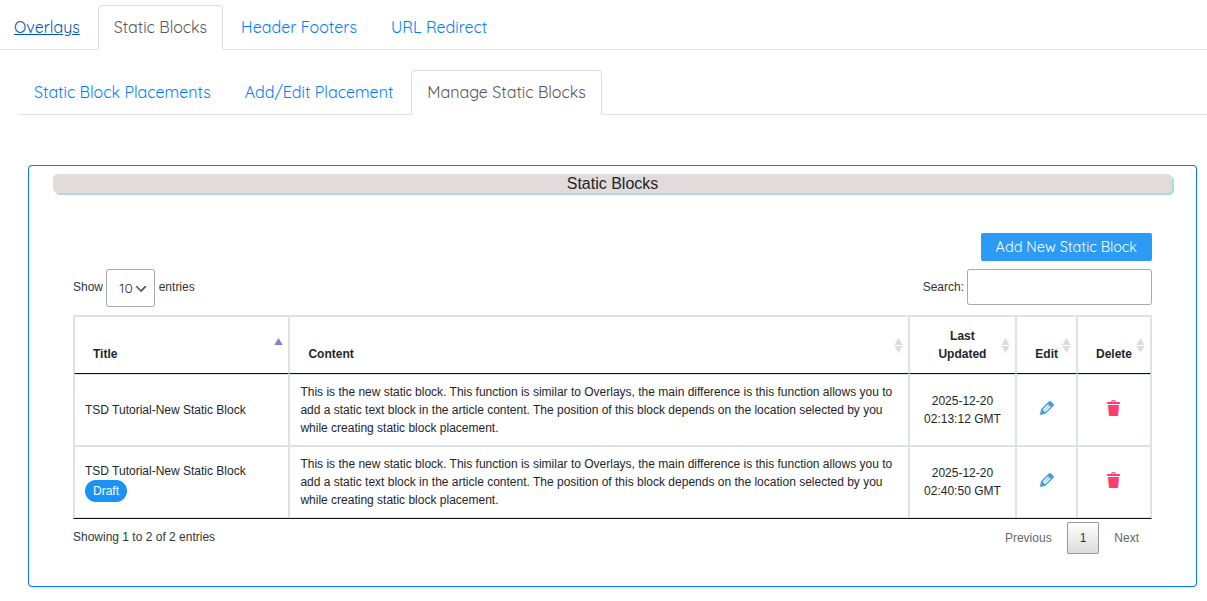Click Add New Static Block button
This screenshot has height=601, width=1207.
point(1066,247)
